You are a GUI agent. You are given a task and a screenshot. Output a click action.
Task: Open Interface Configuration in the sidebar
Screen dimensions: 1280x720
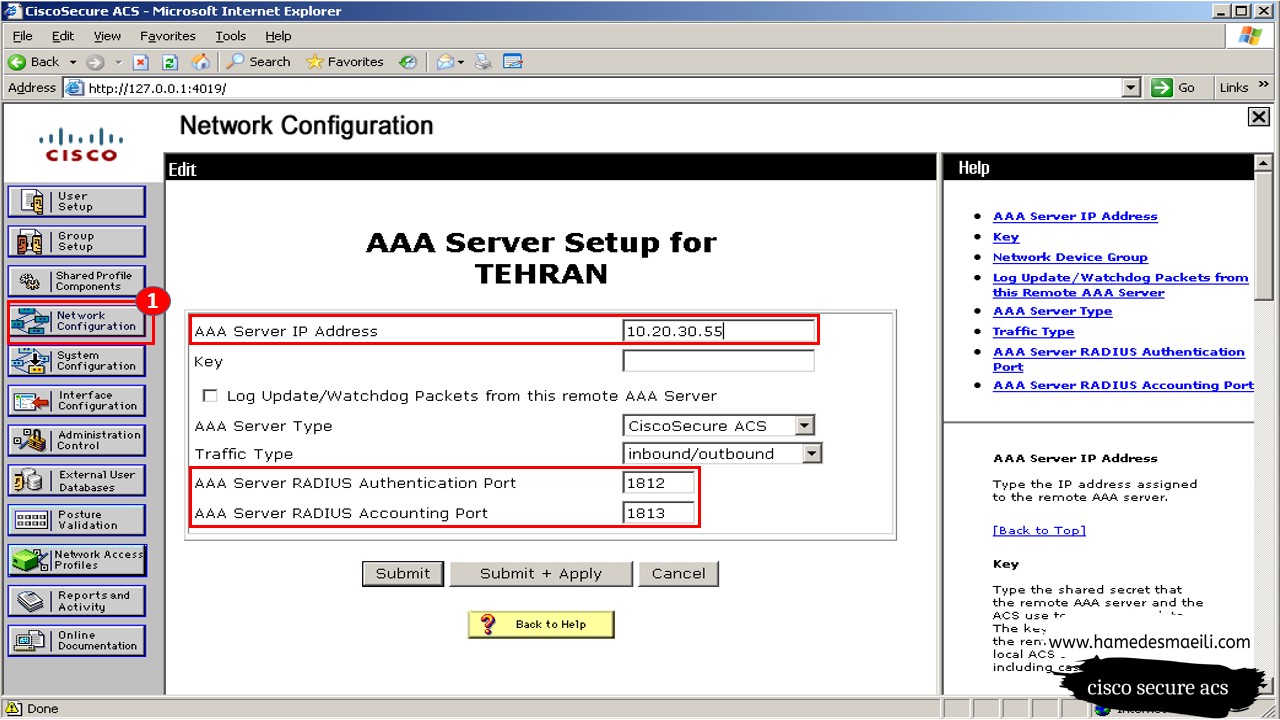tap(76, 401)
